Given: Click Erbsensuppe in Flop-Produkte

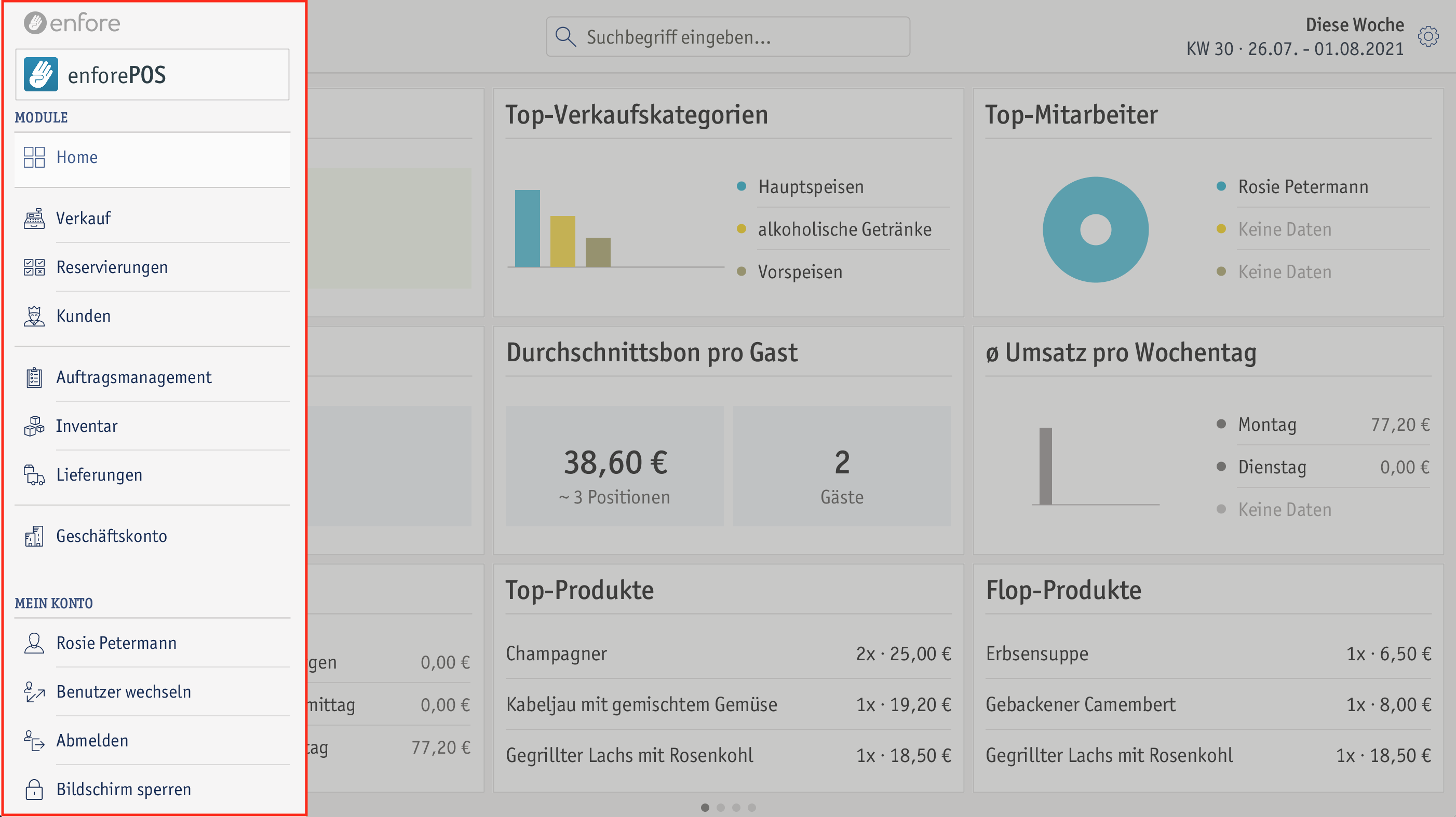Looking at the screenshot, I should (1208, 653).
